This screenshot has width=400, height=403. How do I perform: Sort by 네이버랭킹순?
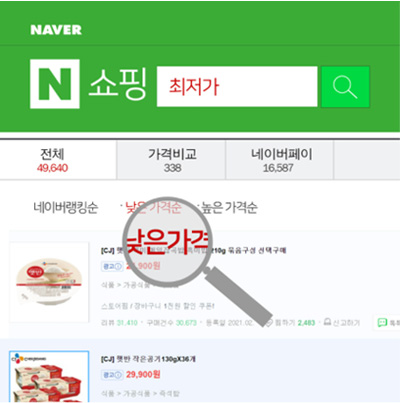66,207
